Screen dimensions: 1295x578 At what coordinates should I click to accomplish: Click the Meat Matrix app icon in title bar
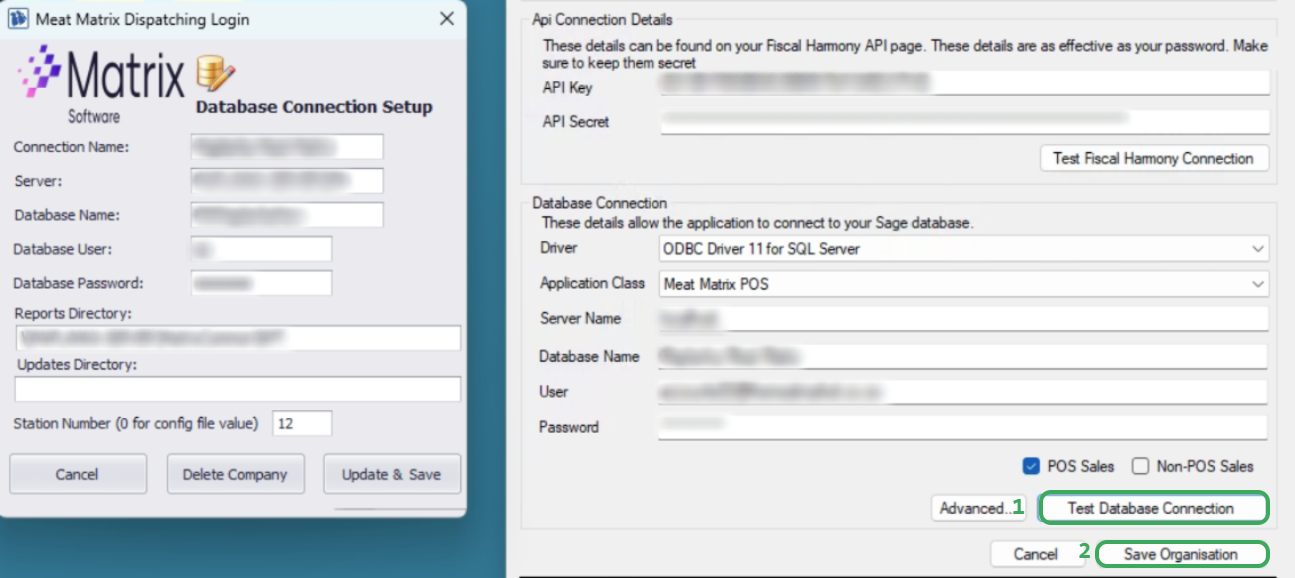(18, 19)
